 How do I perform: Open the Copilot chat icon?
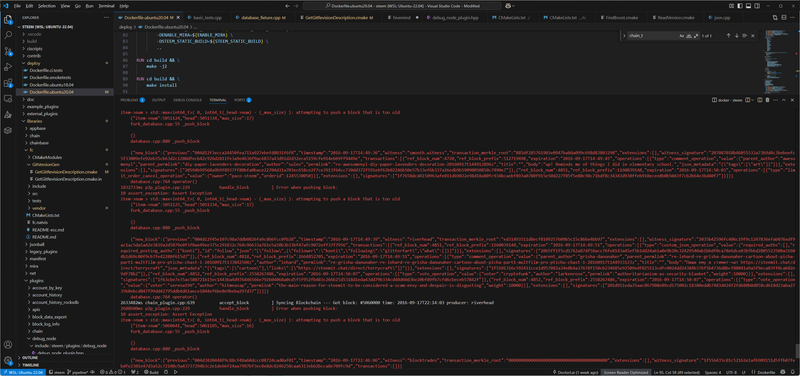point(508,6)
